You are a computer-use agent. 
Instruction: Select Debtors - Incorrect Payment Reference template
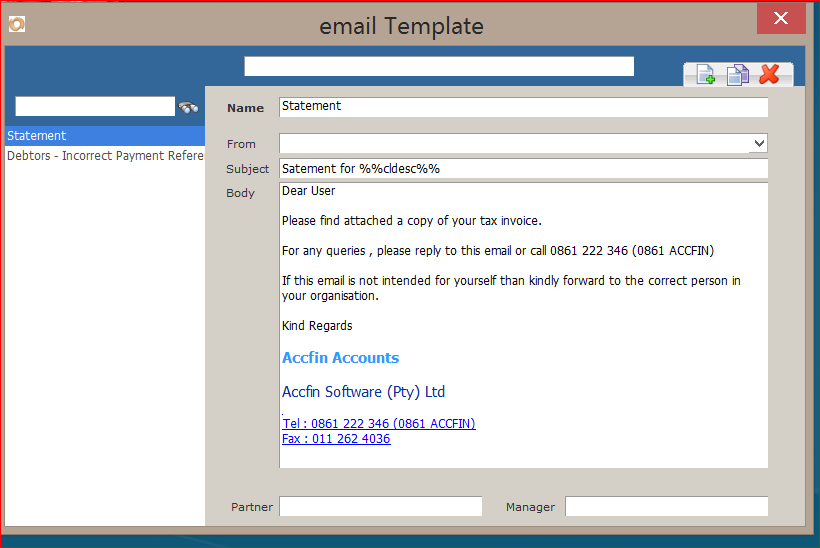pyautogui.click(x=104, y=156)
